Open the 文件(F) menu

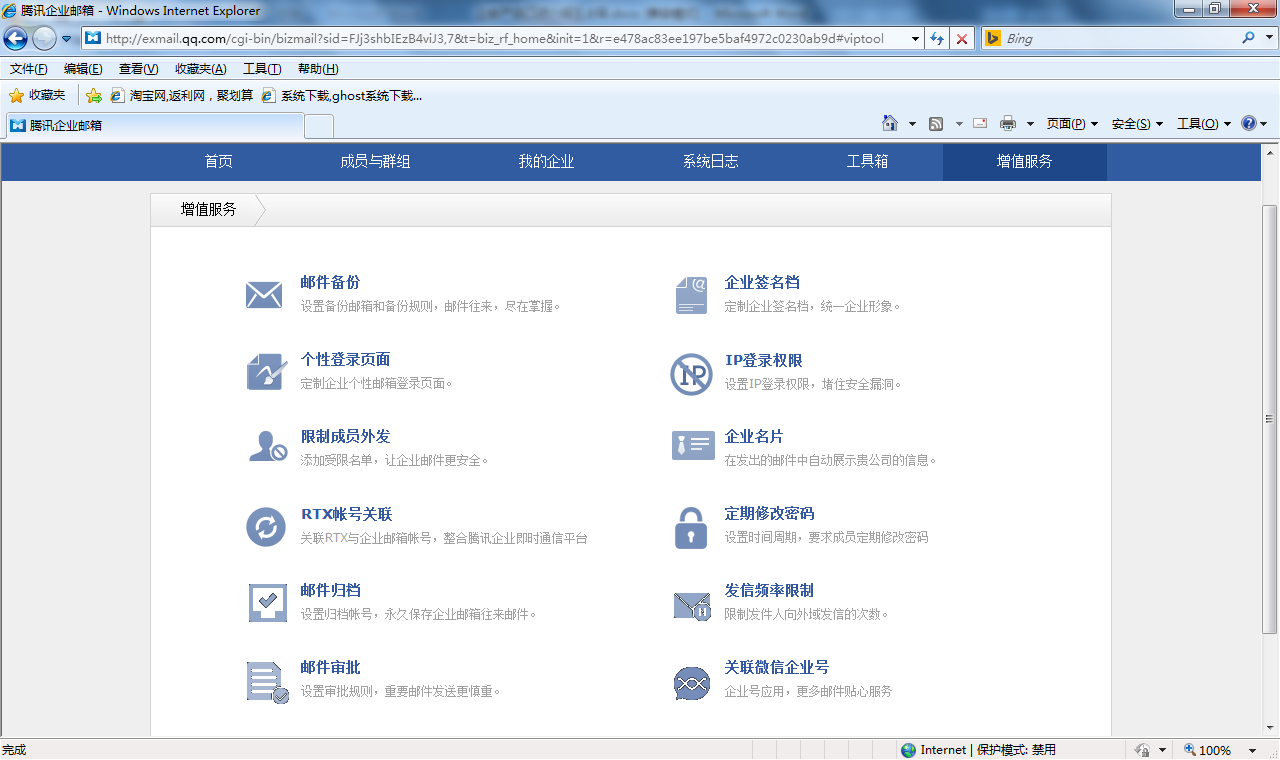(29, 69)
